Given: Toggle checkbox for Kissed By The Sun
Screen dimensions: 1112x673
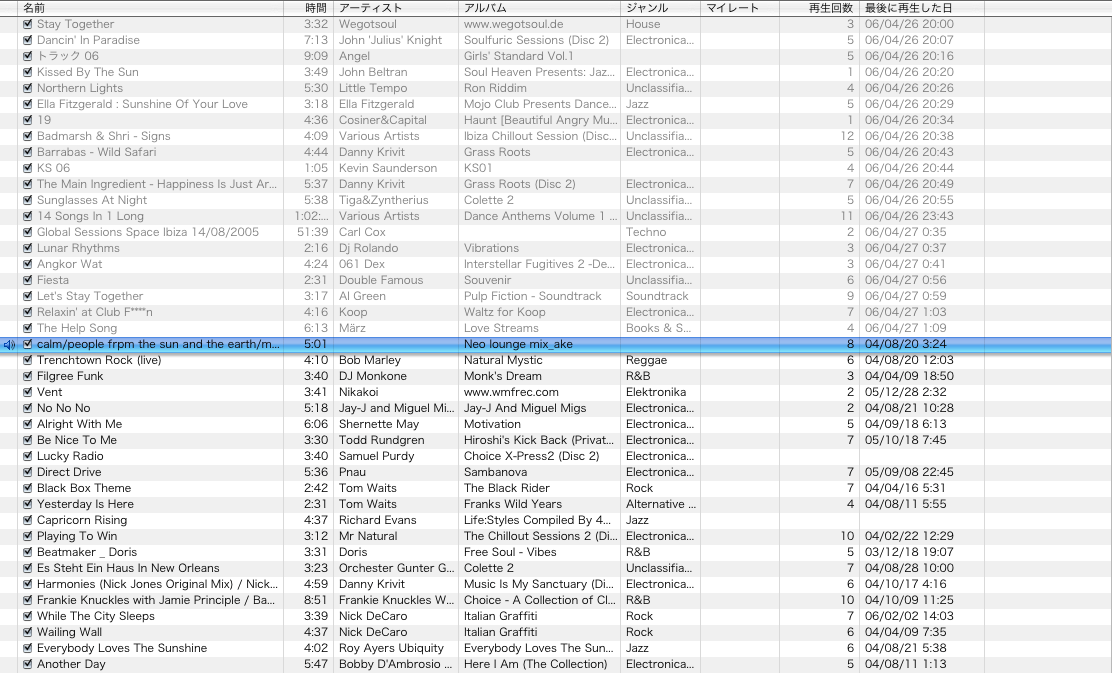Looking at the screenshot, I should [28, 72].
